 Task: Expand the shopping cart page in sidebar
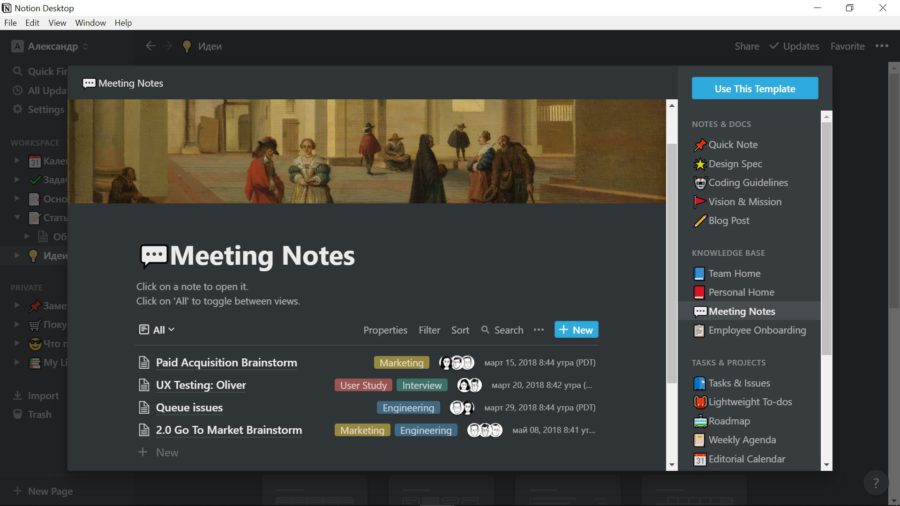17,324
